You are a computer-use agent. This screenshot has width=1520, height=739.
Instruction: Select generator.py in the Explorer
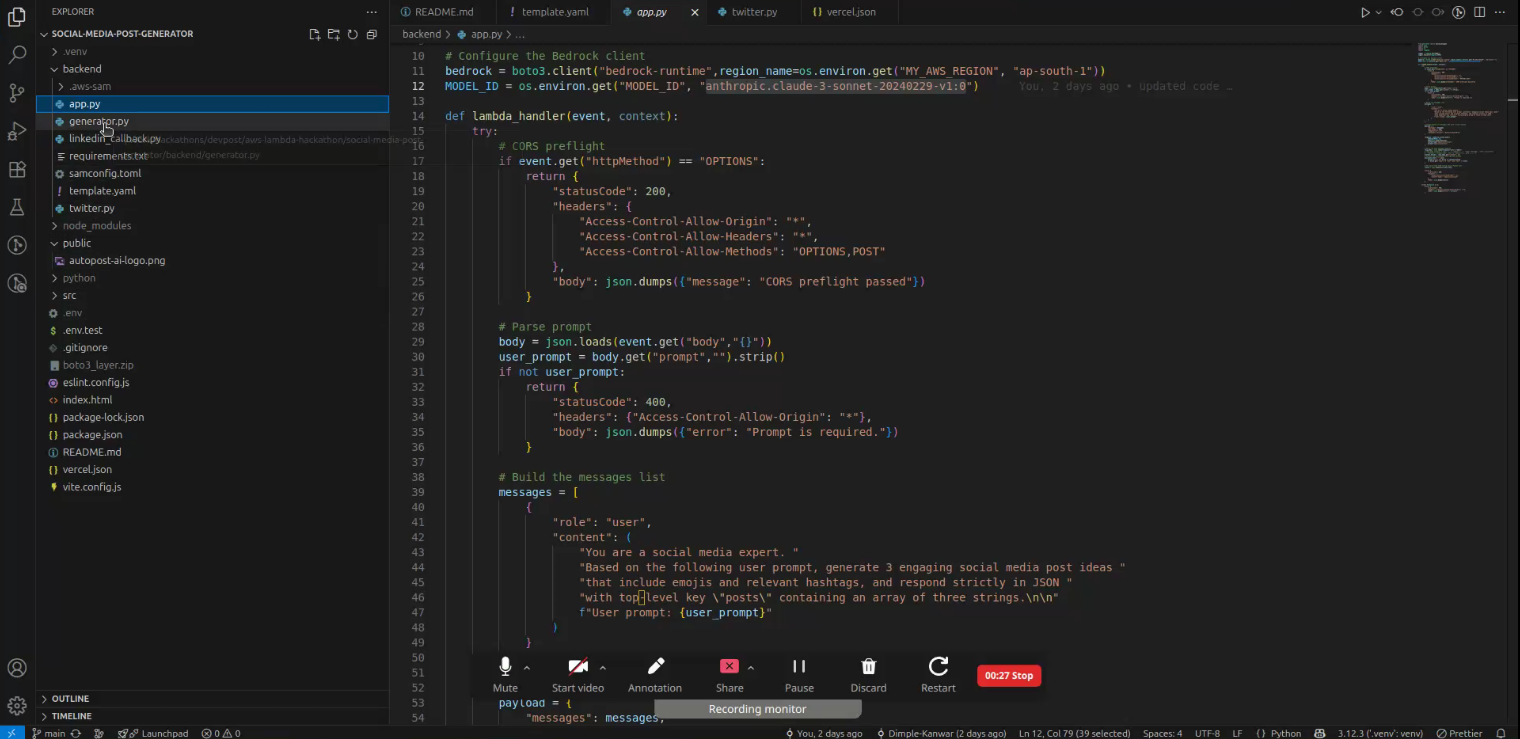[x=100, y=121]
